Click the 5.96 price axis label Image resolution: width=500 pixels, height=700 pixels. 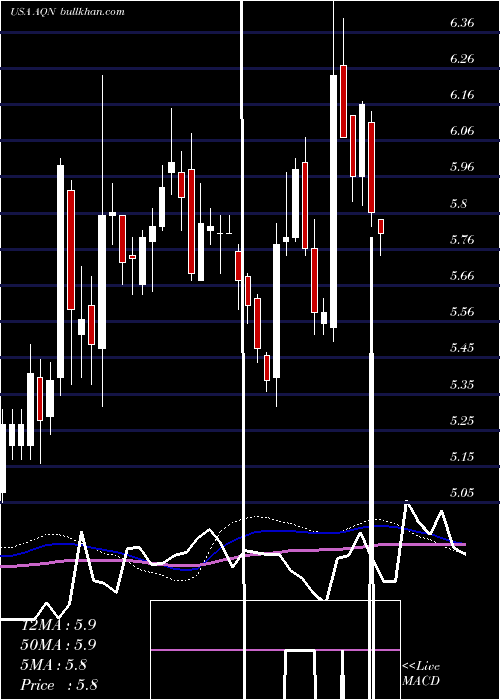[462, 167]
